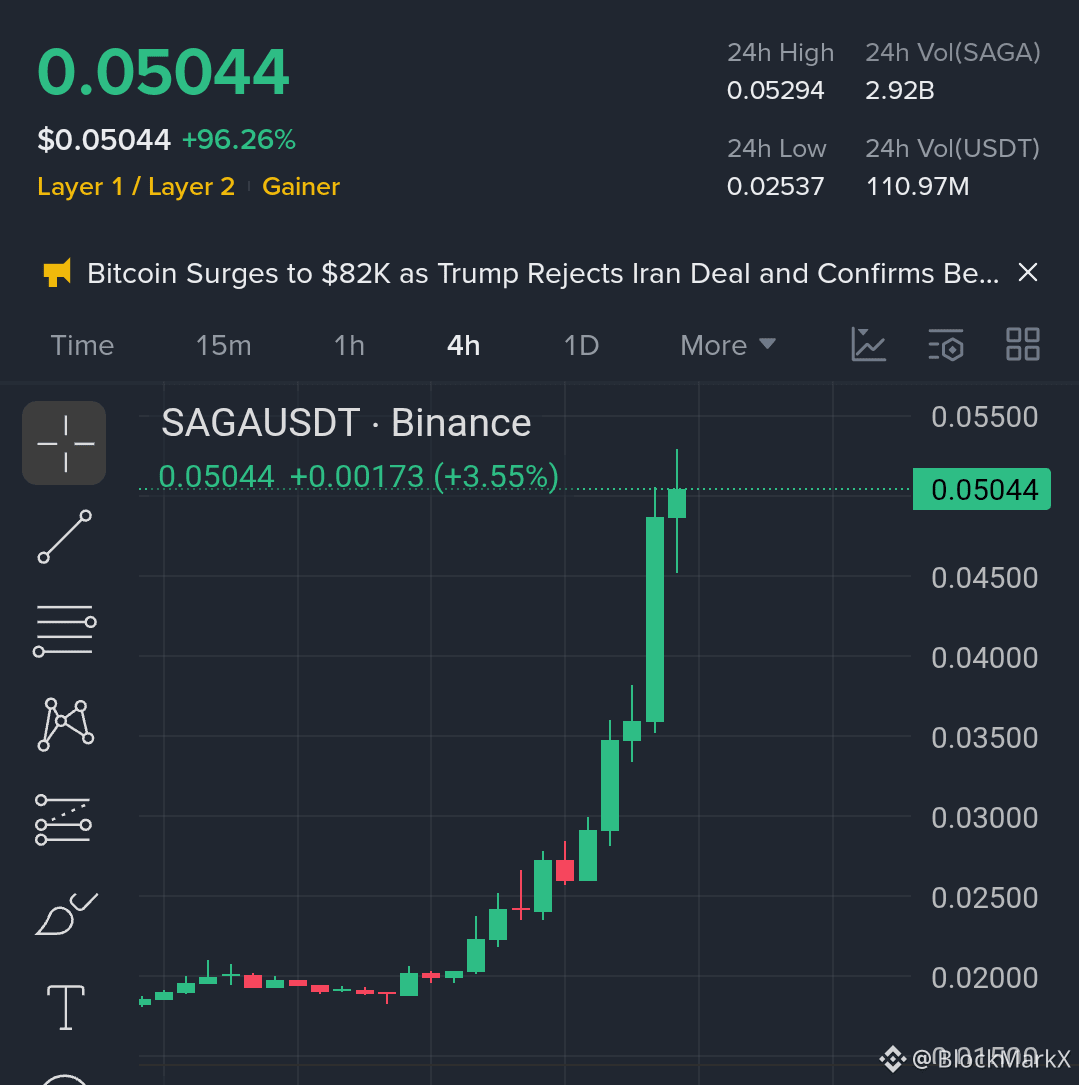Click the 0.02000 price axis label
1079x1085 pixels.
point(984,978)
